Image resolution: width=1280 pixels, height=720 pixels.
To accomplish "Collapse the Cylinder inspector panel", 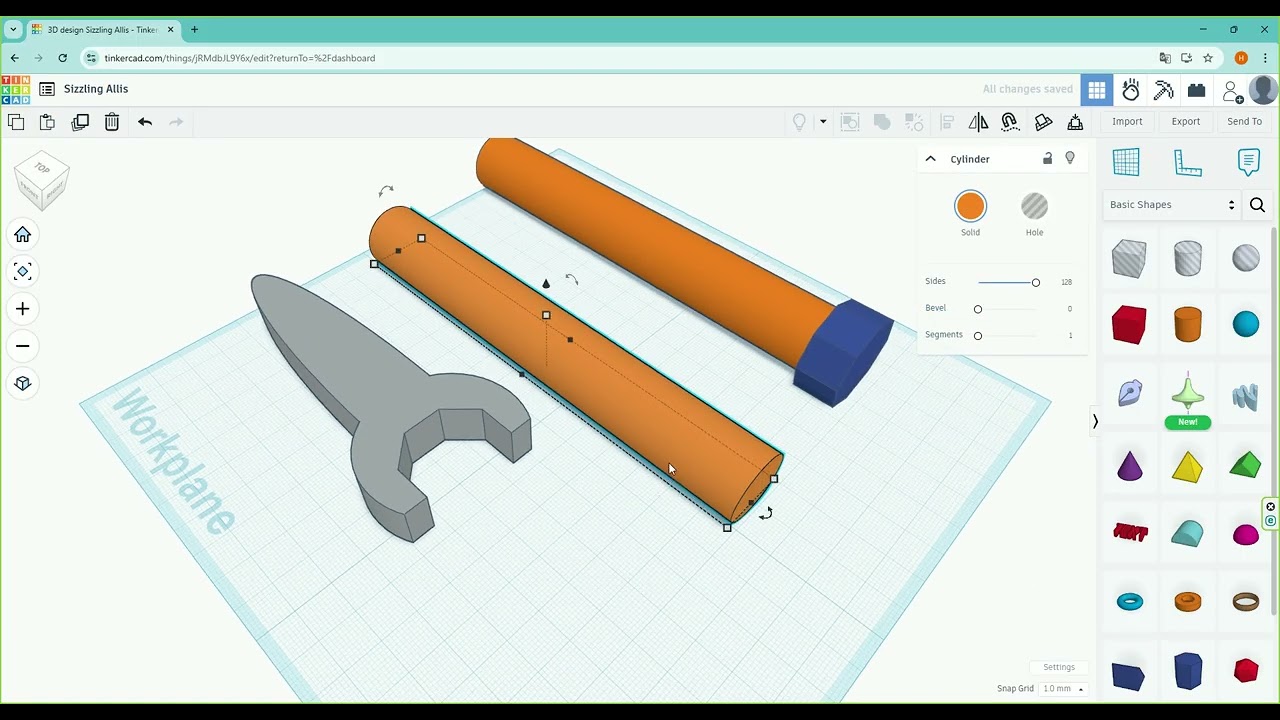I will (930, 159).
